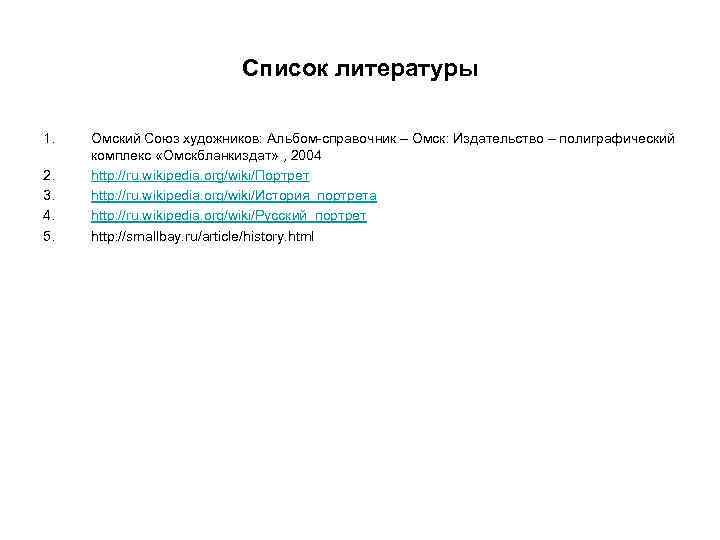Open the Wikipedia Портрет link
The height and width of the screenshot is (540, 720).
point(200,176)
